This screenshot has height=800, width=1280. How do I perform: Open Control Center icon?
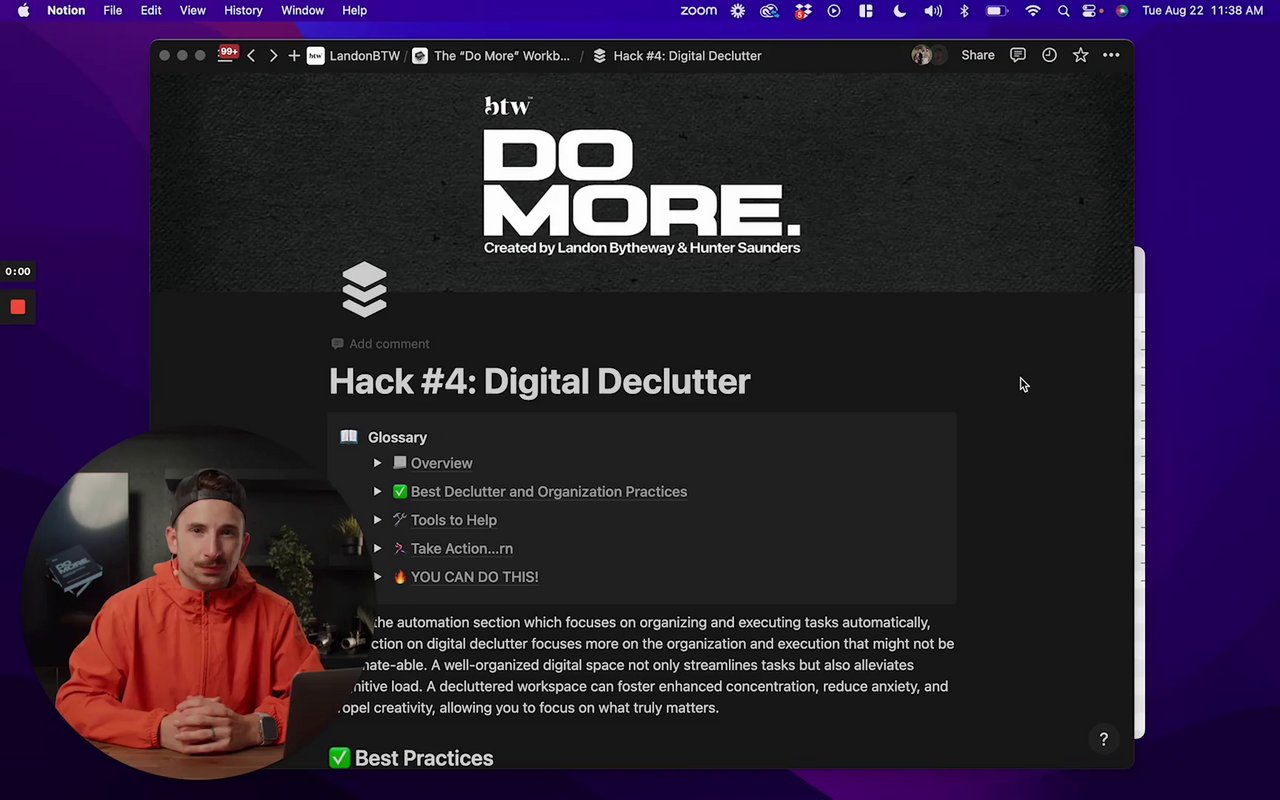point(1091,10)
